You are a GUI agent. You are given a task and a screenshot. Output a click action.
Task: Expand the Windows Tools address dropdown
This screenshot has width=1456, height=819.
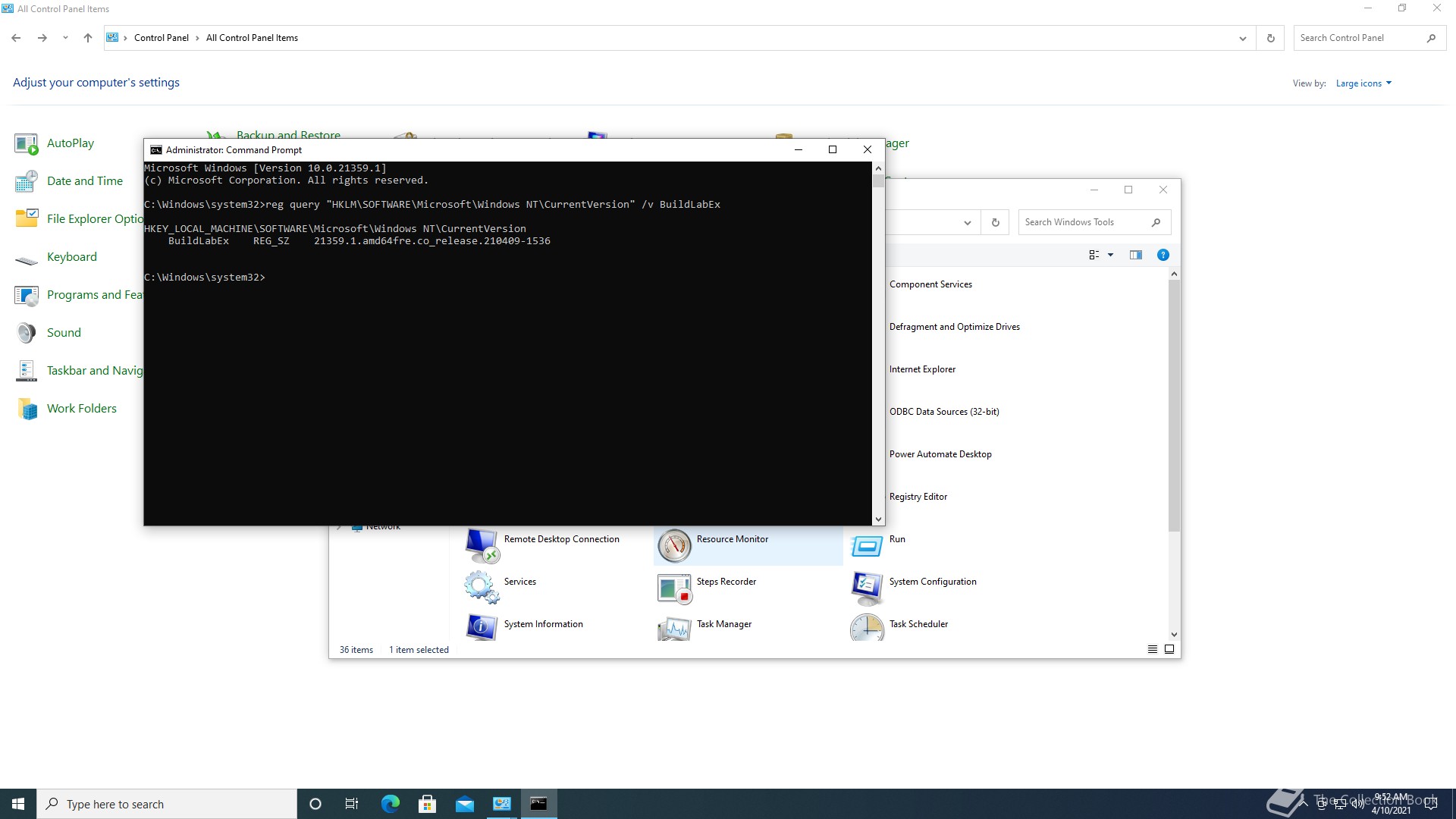click(x=967, y=222)
